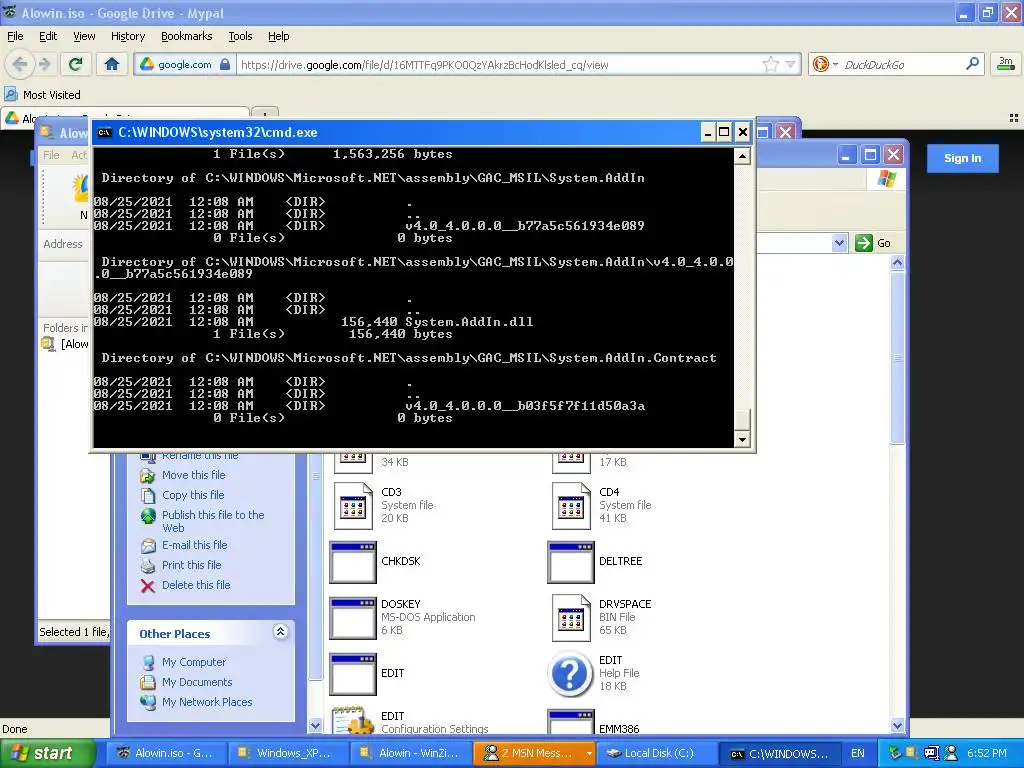
Task: Select the EDIT application icon
Action: tap(353, 674)
